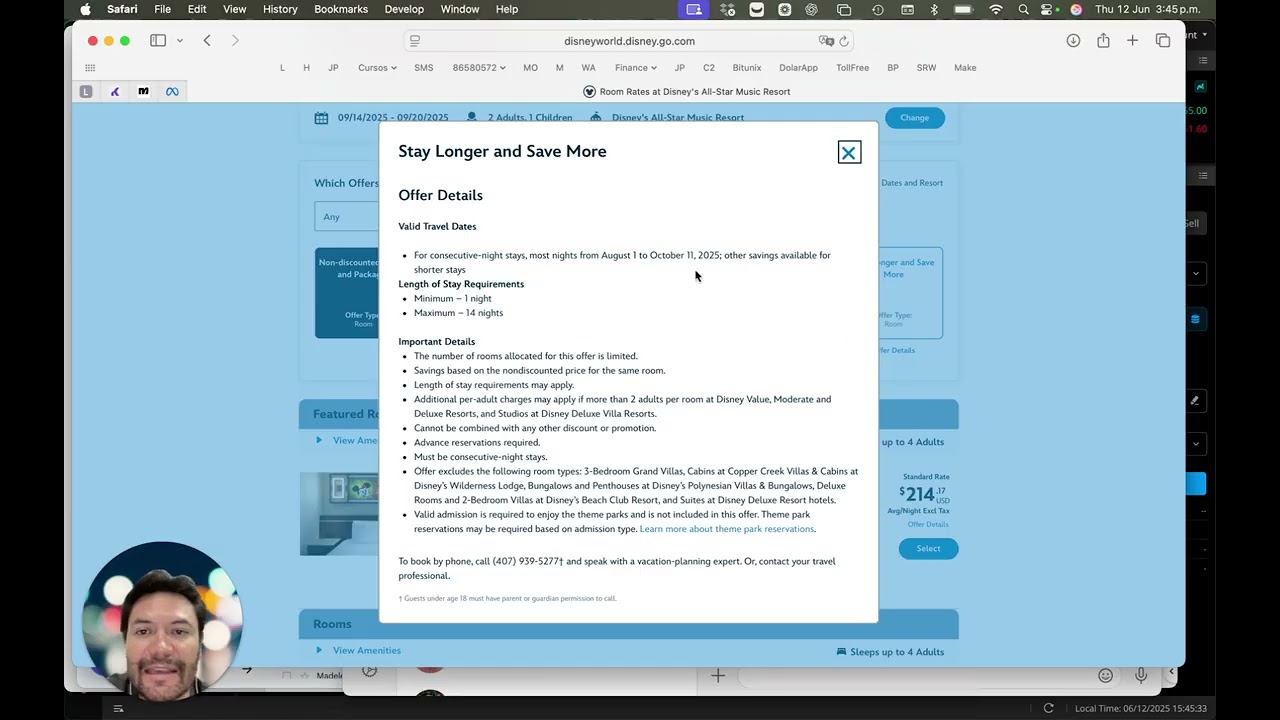1280x720 pixels.
Task: Open the translate page icon
Action: pyautogui.click(x=826, y=41)
